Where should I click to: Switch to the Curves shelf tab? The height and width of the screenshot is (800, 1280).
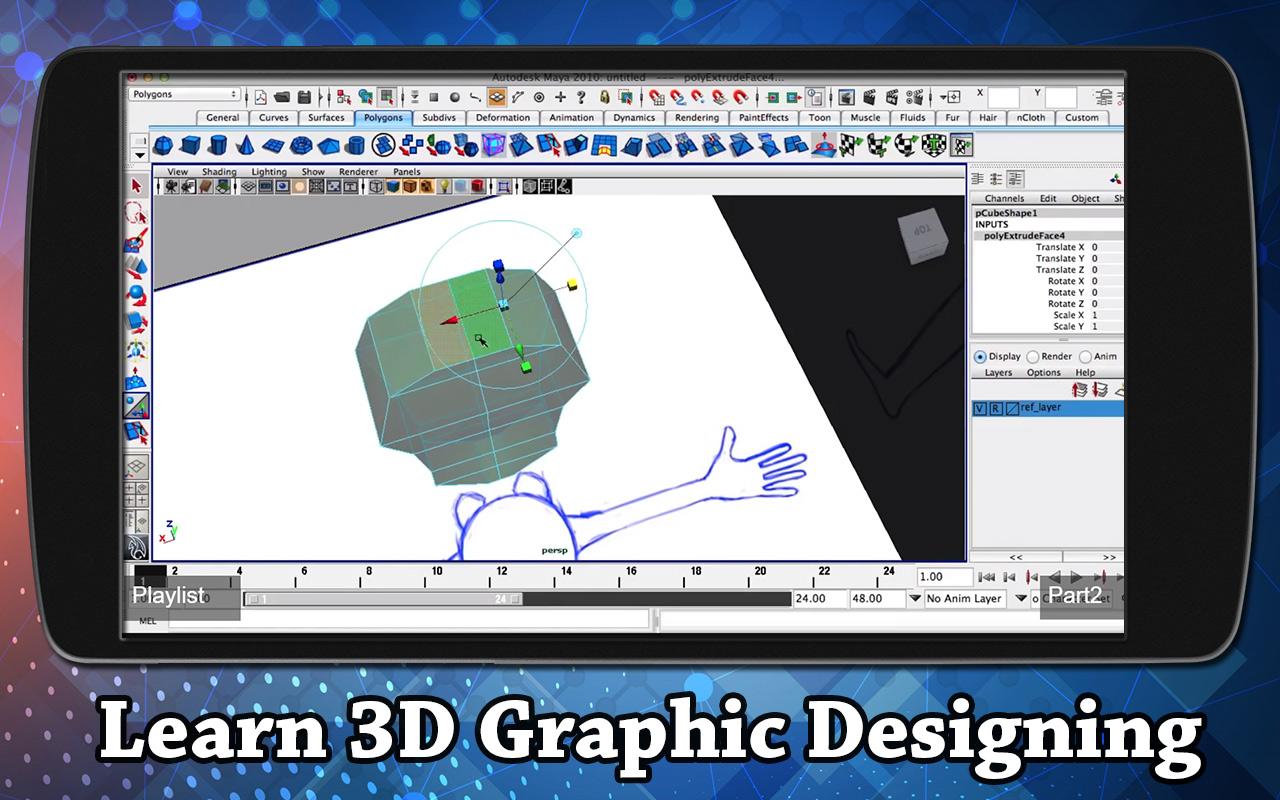274,118
